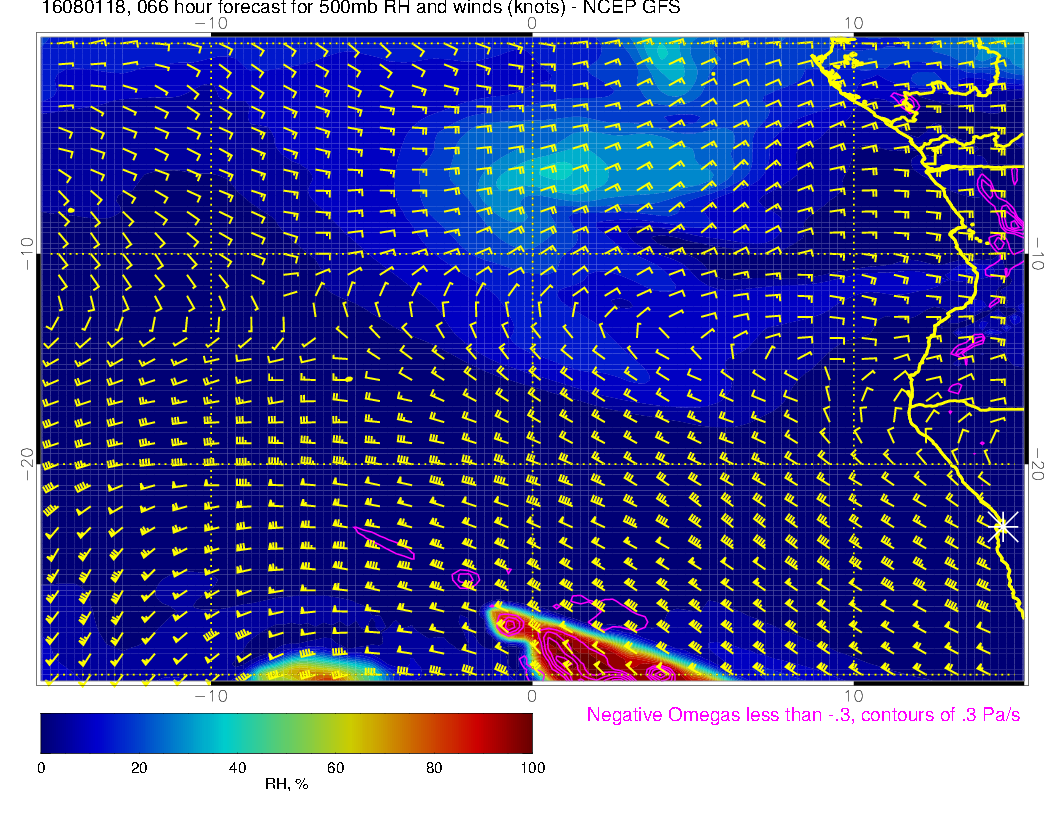Click the '0' longitude label on top axis
The width and height of the screenshot is (1056, 816).
tap(532, 22)
